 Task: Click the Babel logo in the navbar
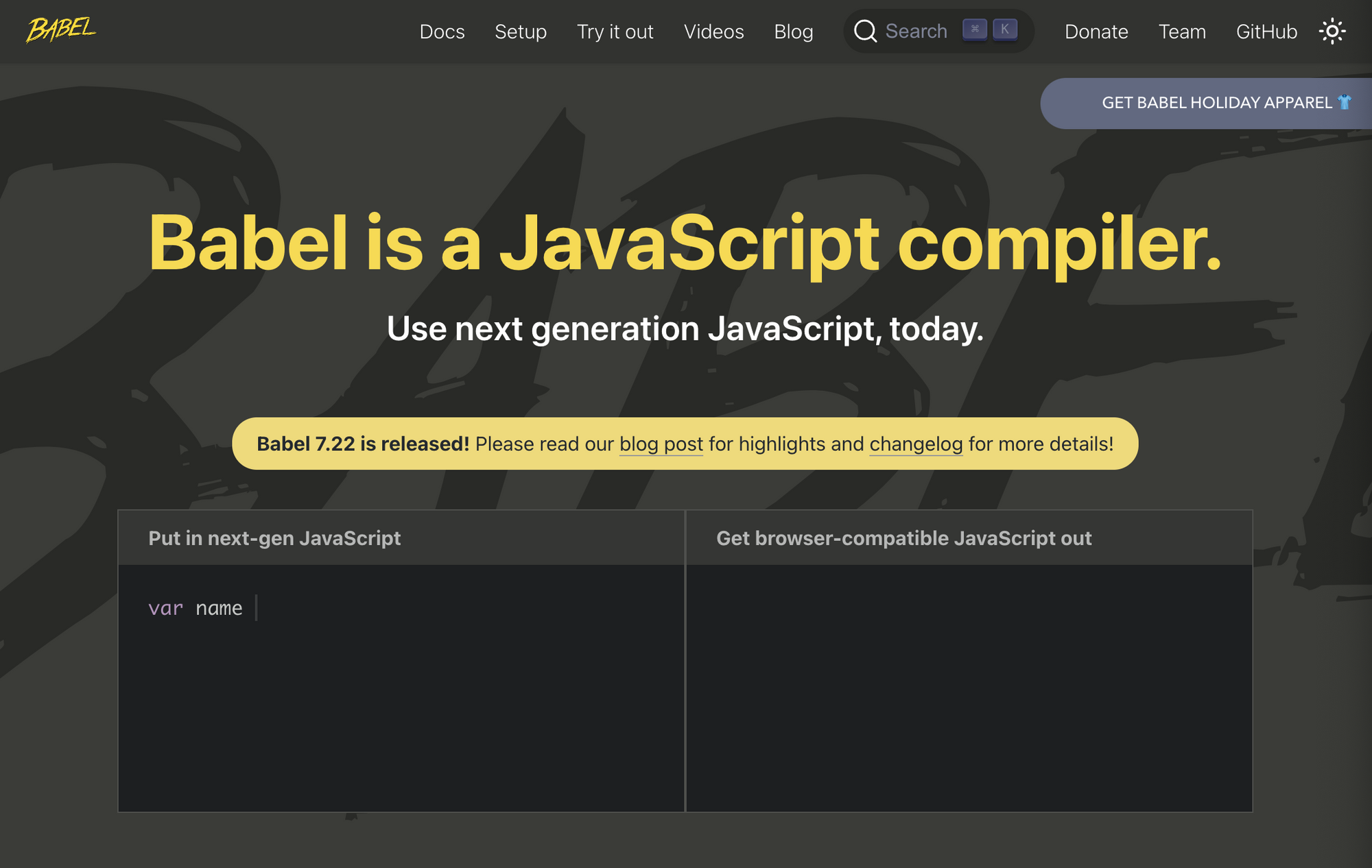61,30
